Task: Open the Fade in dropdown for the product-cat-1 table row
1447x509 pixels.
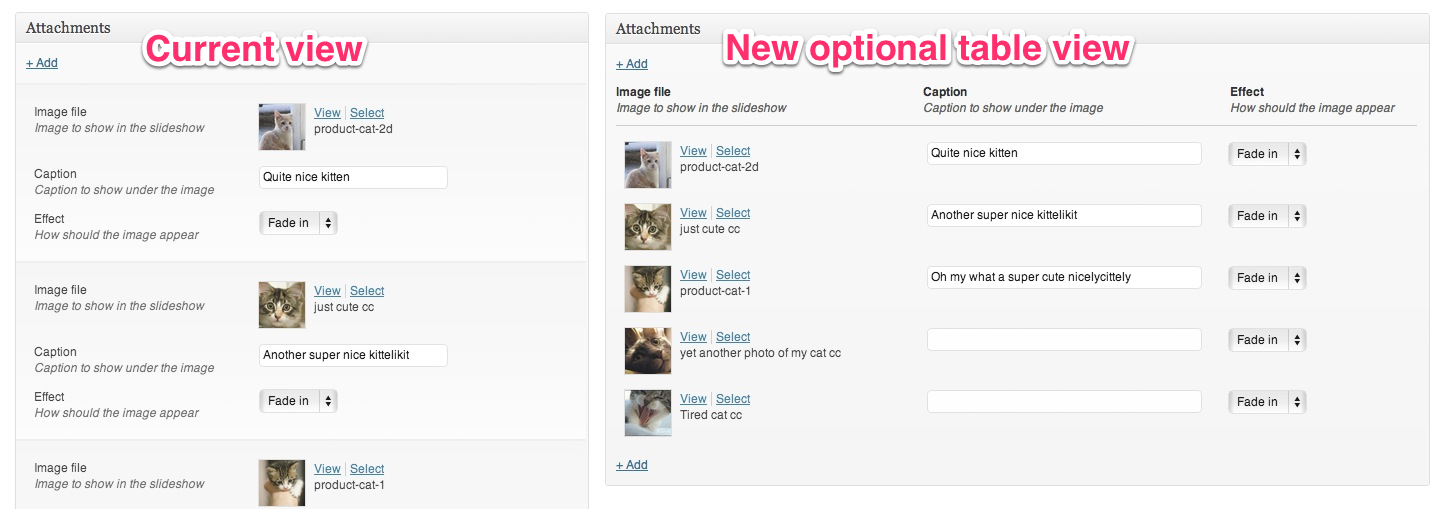Action: tap(1267, 278)
